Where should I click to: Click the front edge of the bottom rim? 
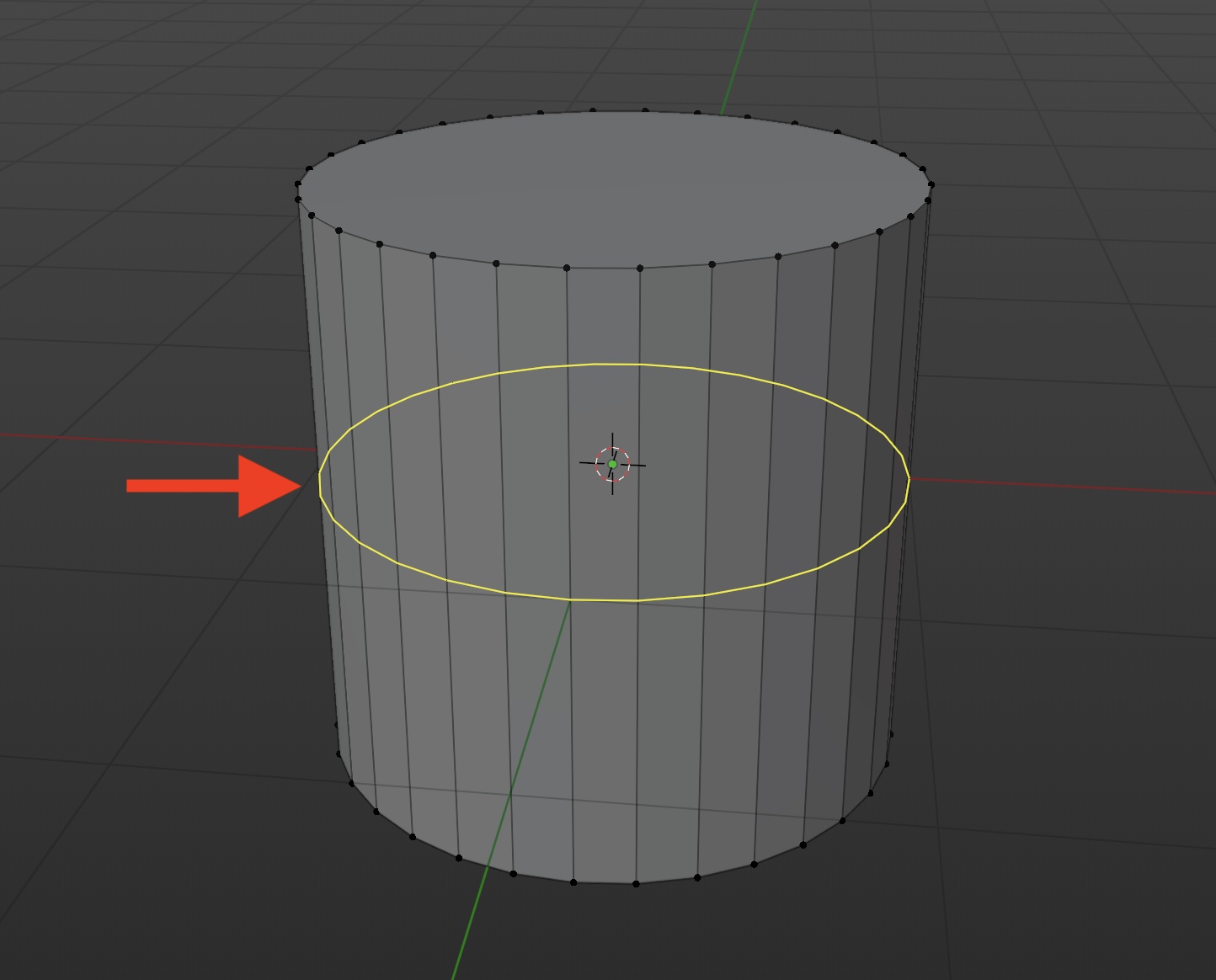(605, 883)
